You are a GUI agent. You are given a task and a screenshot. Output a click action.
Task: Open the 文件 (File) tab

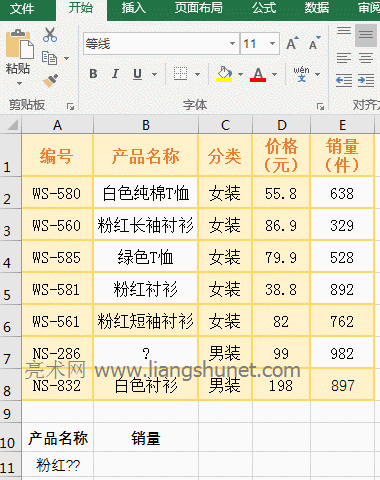pos(22,9)
